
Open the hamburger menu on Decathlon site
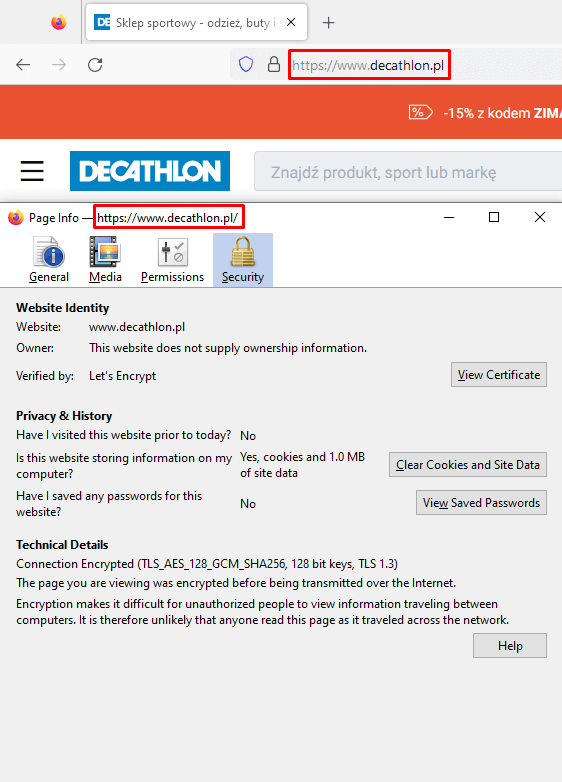click(x=32, y=171)
